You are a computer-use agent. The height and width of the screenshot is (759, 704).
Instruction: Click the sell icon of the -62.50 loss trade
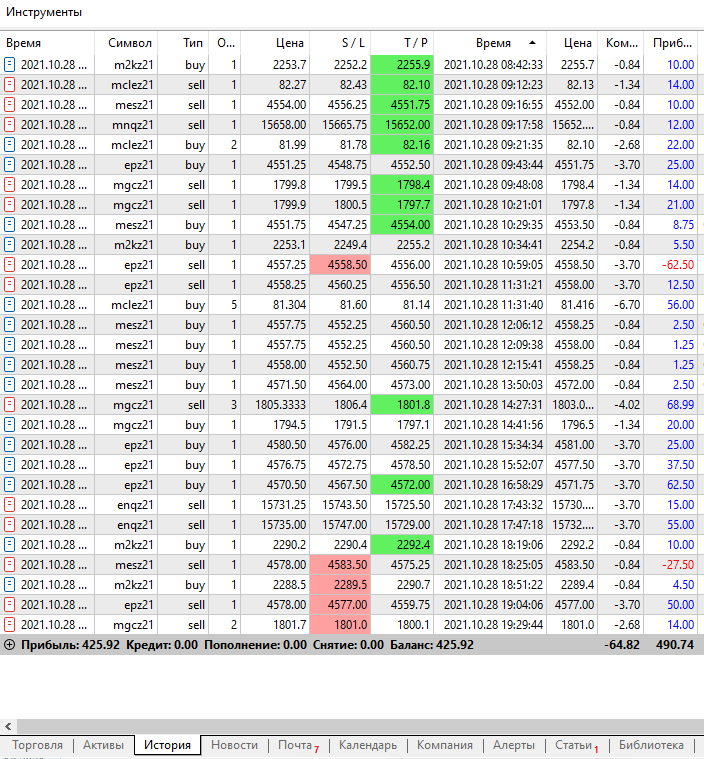pyautogui.click(x=9, y=265)
